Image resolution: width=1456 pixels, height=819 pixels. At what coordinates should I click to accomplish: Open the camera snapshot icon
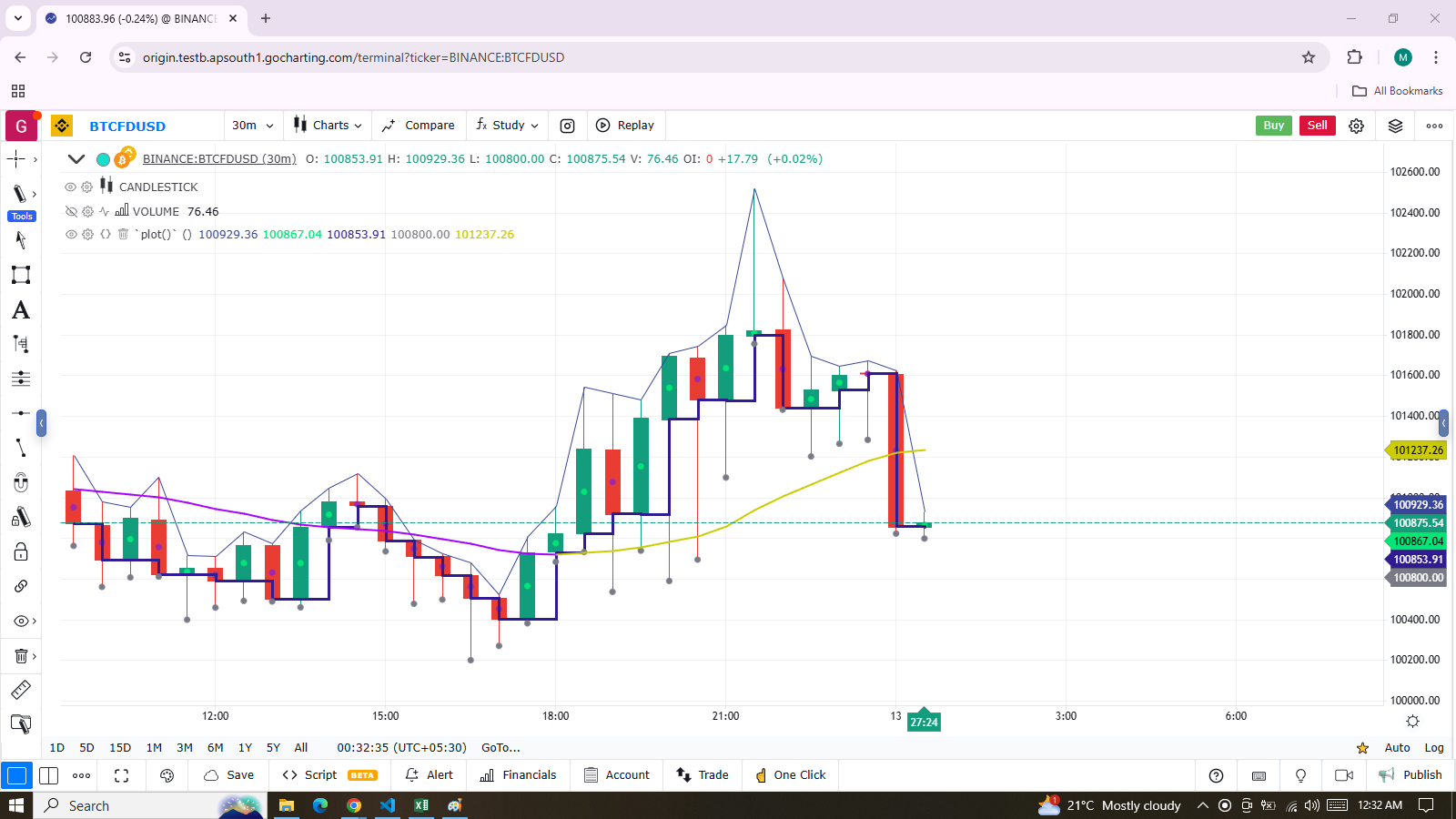point(567,126)
